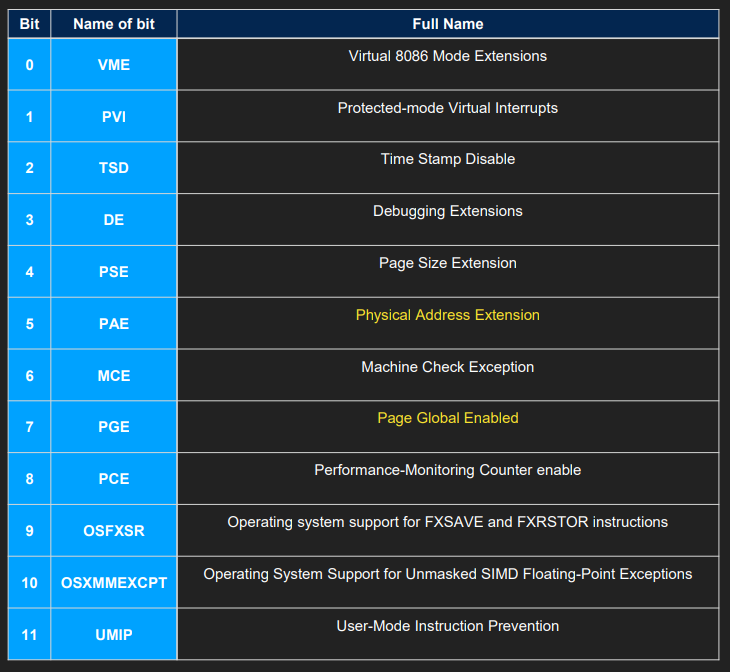Click the OSFXSR bit name cell
The image size is (730, 672).
(114, 531)
